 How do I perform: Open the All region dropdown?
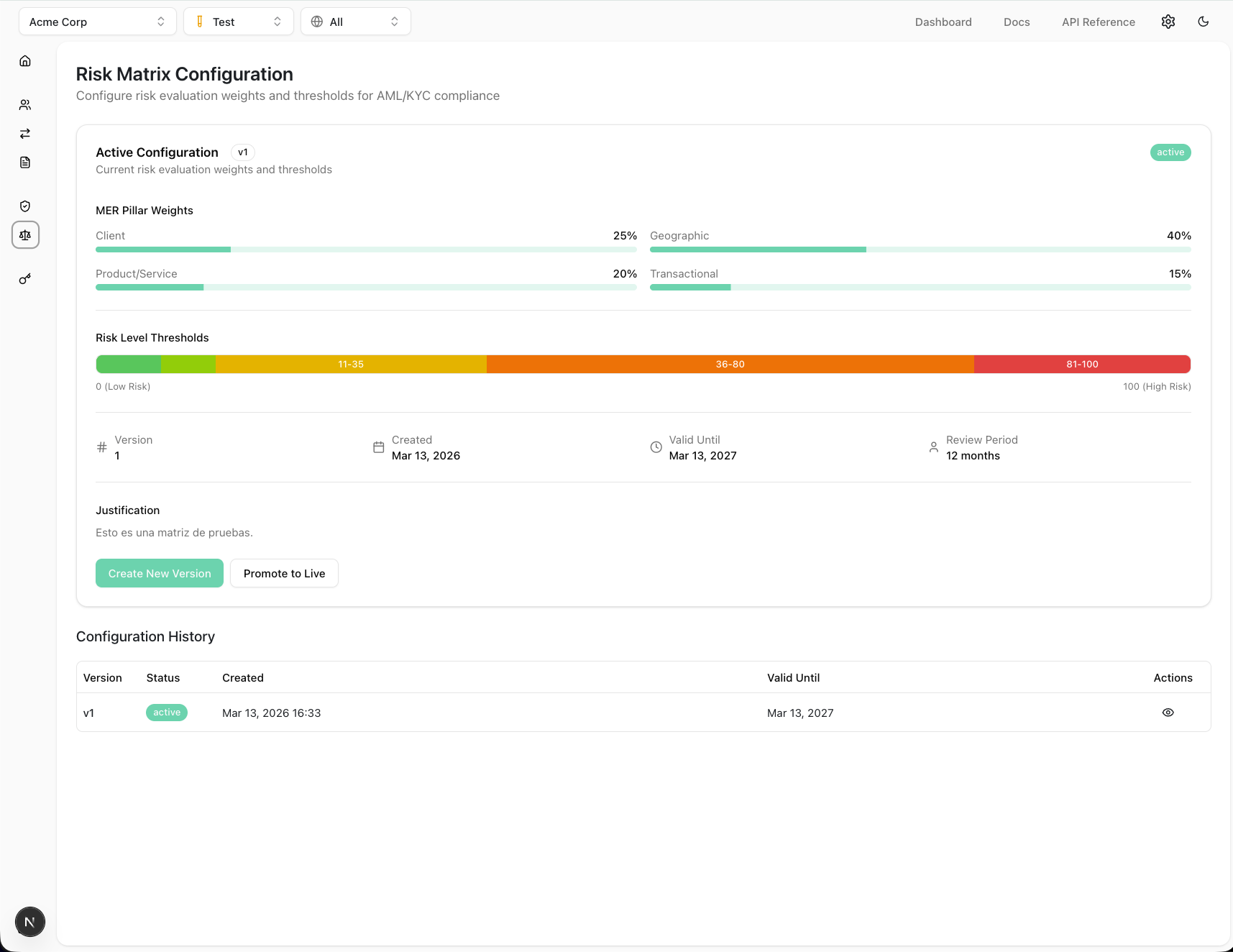[356, 22]
